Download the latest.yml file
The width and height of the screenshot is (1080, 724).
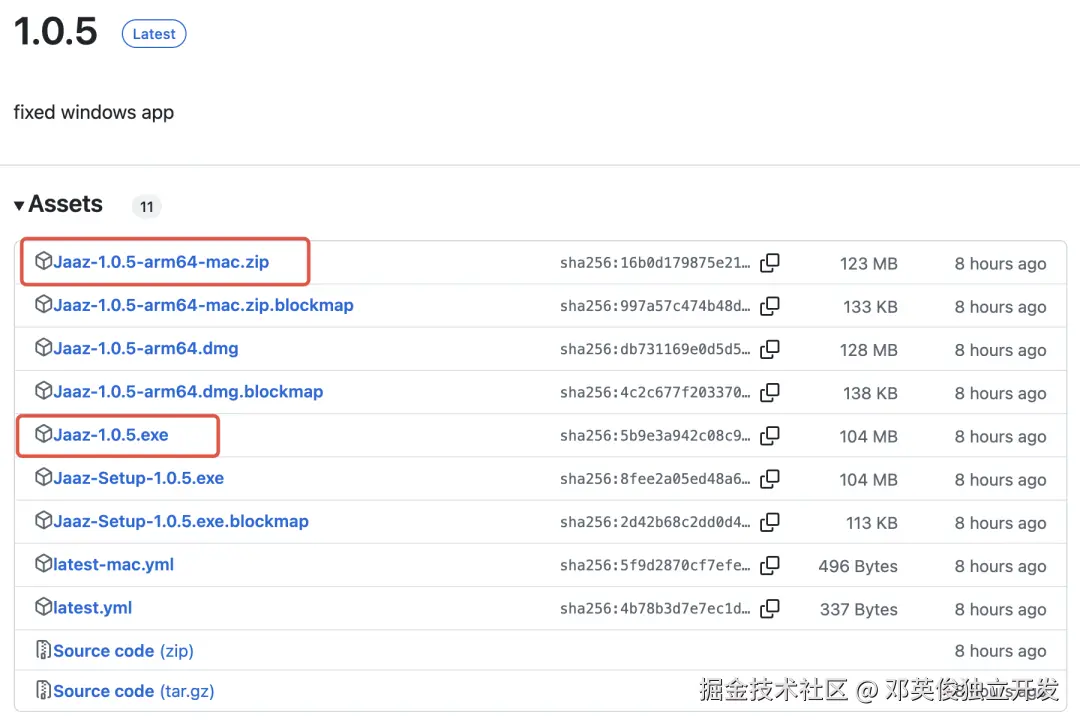coord(90,608)
